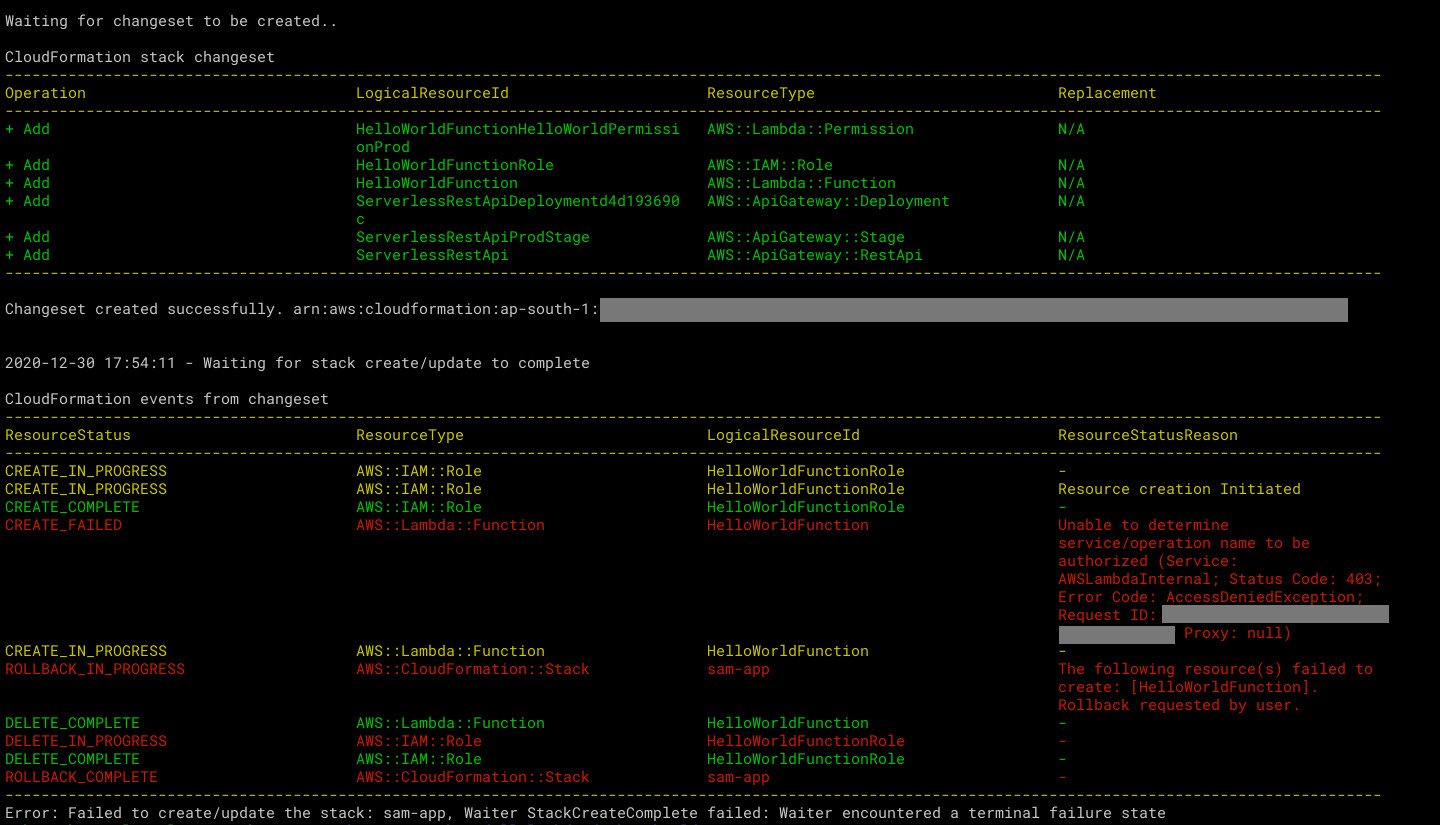The width and height of the screenshot is (1440, 825).
Task: Click the "AWS::ApiGateway::RestApi" resource type
Action: pyautogui.click(x=815, y=255)
